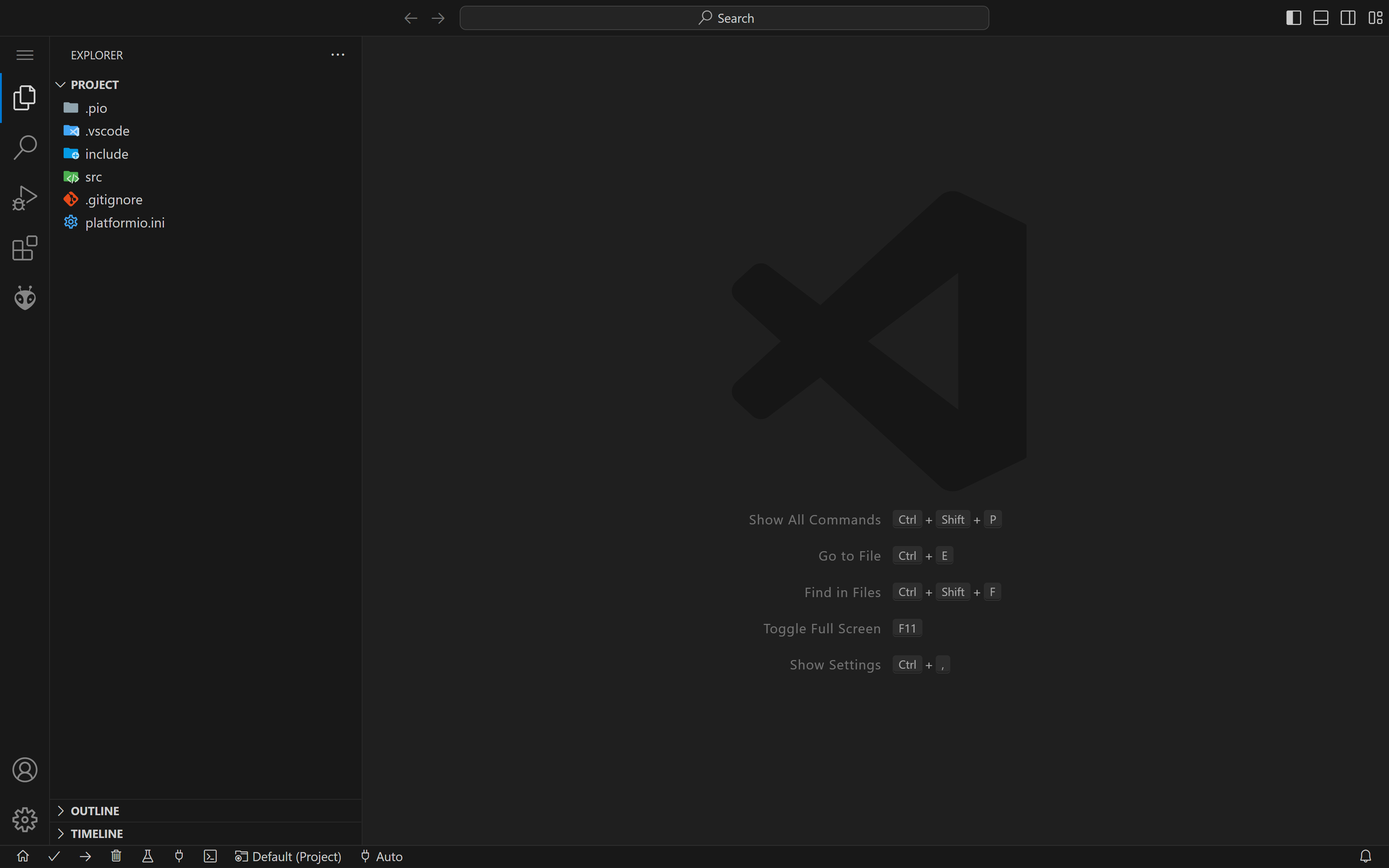Toggle the primary side bar visibility
Screen dimensions: 1389x868
[x=1293, y=18]
